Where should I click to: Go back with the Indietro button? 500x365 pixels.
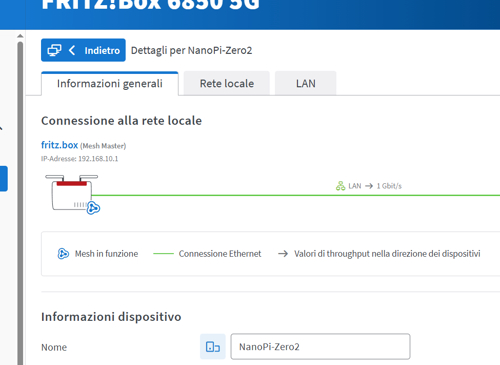coord(83,50)
